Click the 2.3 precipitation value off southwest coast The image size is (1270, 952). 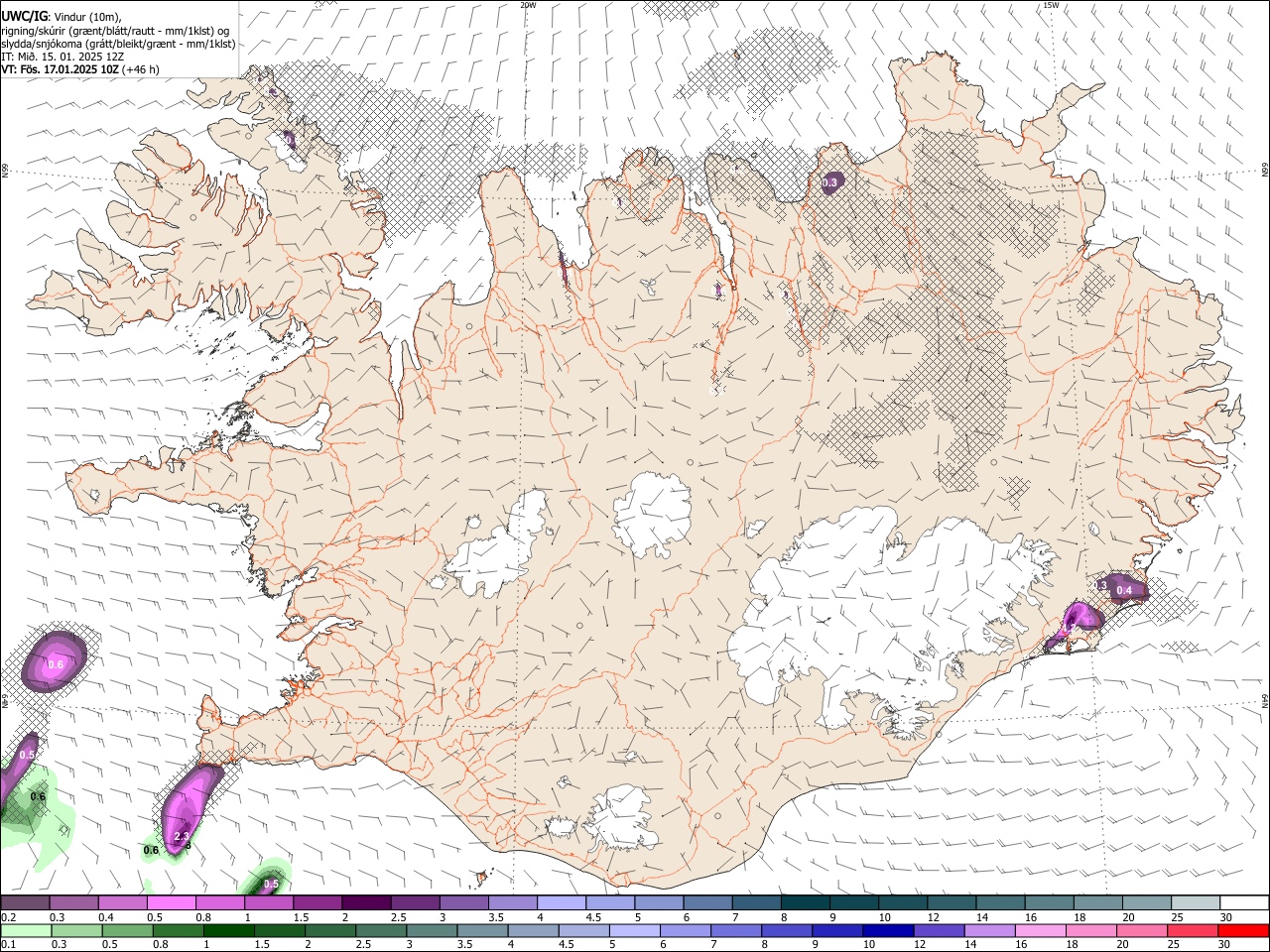[181, 837]
